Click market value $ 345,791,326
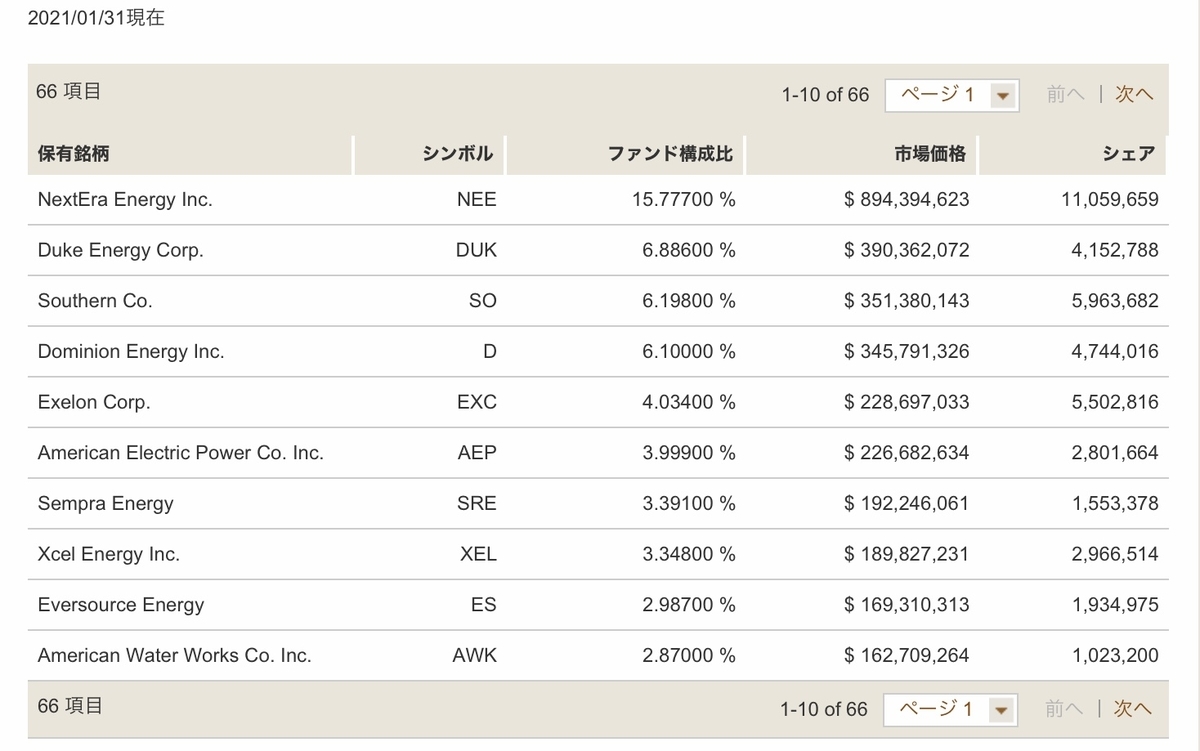Image resolution: width=1200 pixels, height=751 pixels. click(x=907, y=352)
